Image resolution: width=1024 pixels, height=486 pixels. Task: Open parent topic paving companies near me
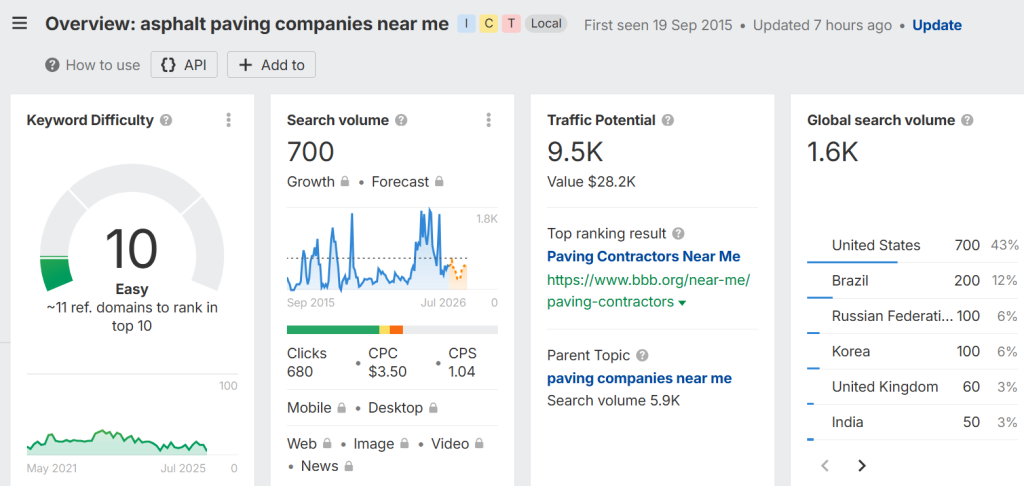pyautogui.click(x=639, y=378)
